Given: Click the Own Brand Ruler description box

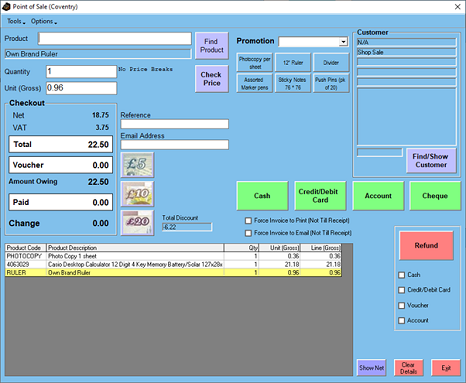Looking at the screenshot, I should pos(98,54).
